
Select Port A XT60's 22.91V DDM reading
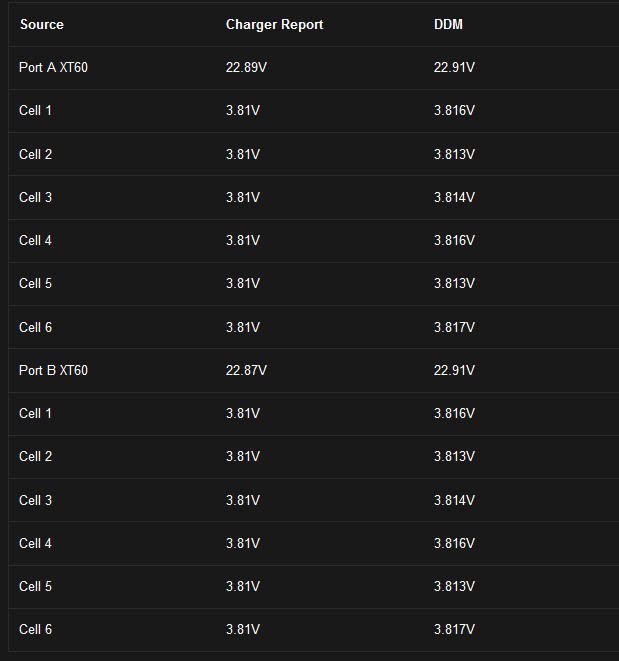[x=454, y=67]
